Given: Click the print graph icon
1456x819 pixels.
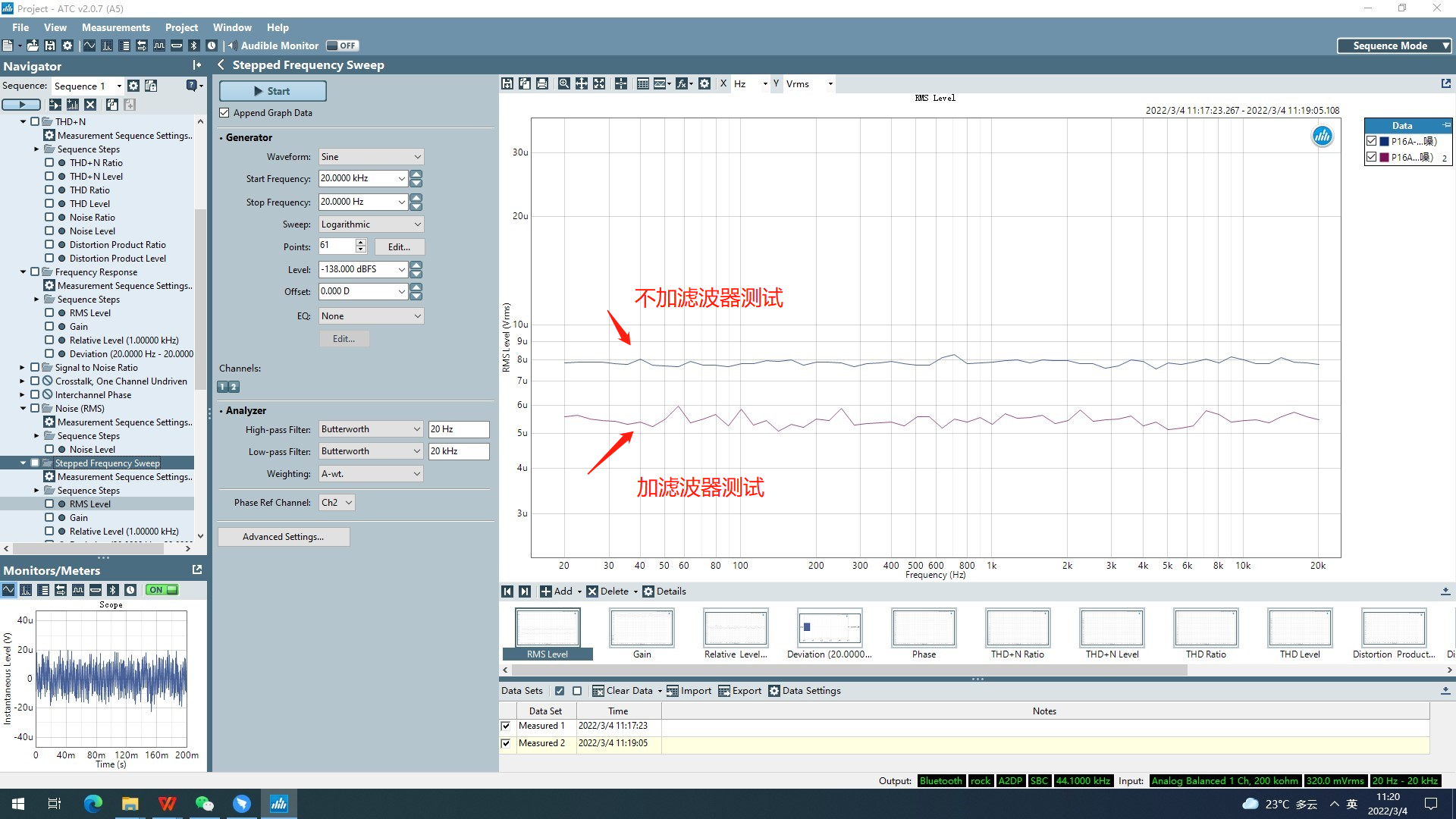Looking at the screenshot, I should (x=542, y=83).
